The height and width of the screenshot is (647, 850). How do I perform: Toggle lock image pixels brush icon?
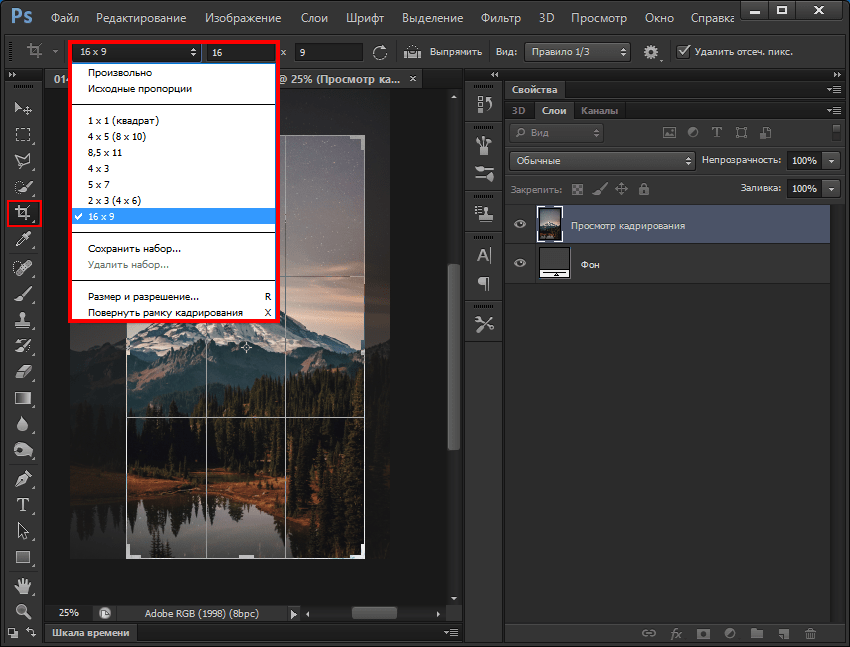600,189
